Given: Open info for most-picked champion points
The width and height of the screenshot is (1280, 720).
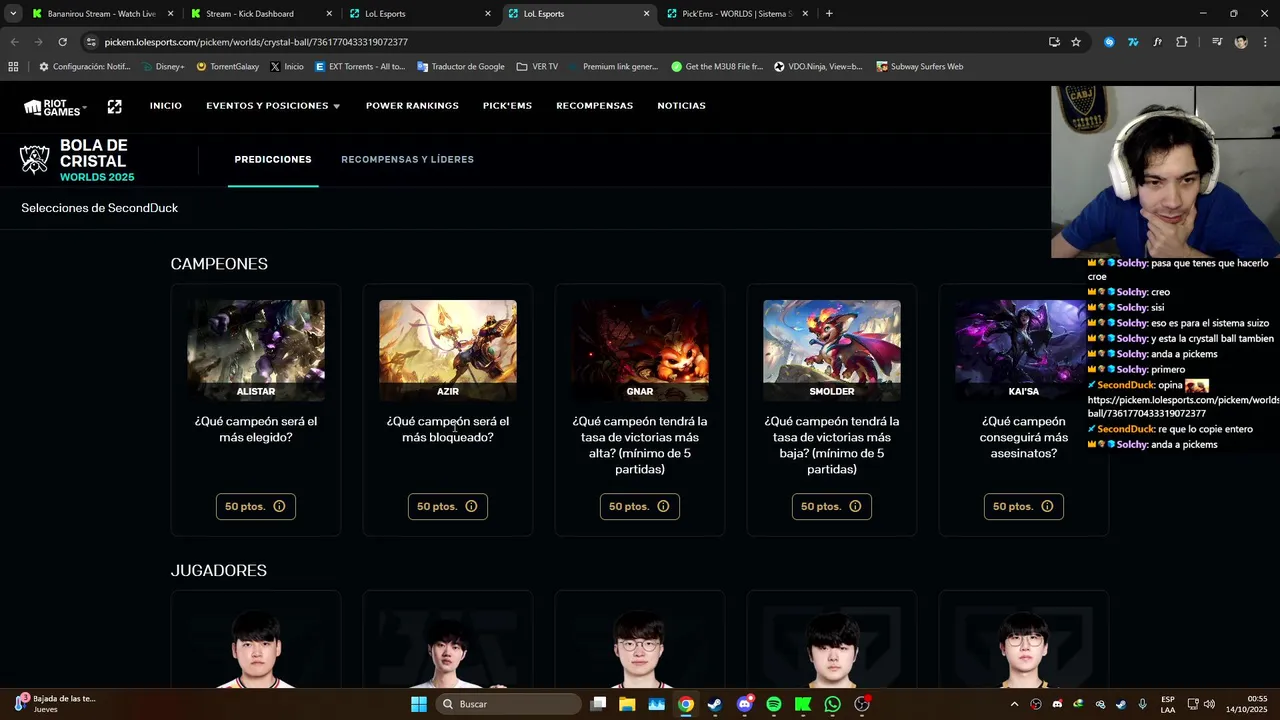Looking at the screenshot, I should [279, 506].
